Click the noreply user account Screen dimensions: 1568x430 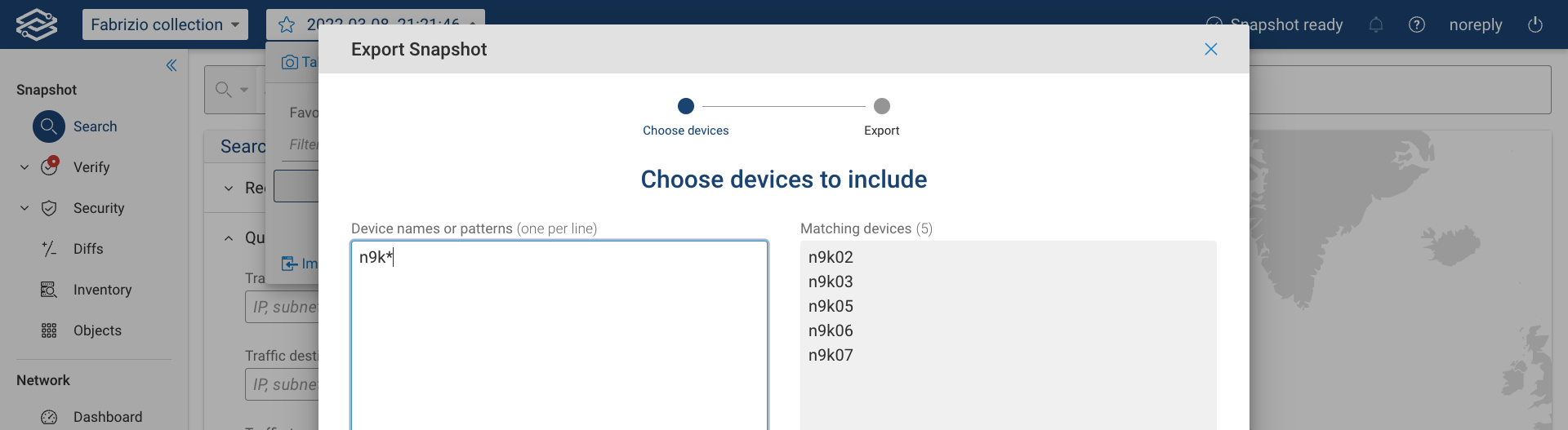(x=1476, y=24)
